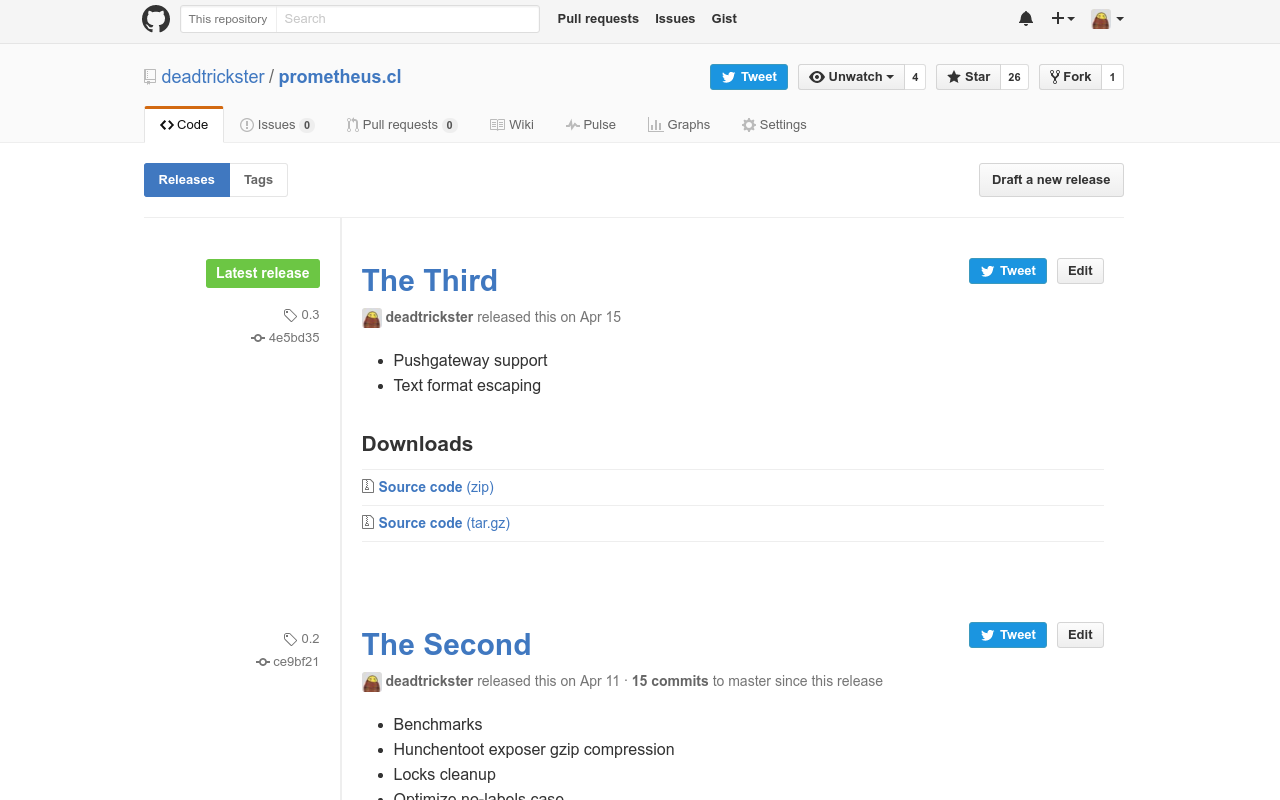Click Draft a new release
The height and width of the screenshot is (800, 1280).
click(1051, 180)
